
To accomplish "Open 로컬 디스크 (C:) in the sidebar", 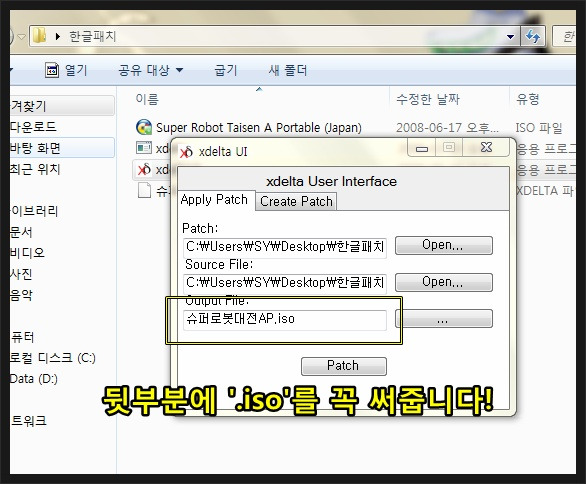I will pyautogui.click(x=52, y=358).
